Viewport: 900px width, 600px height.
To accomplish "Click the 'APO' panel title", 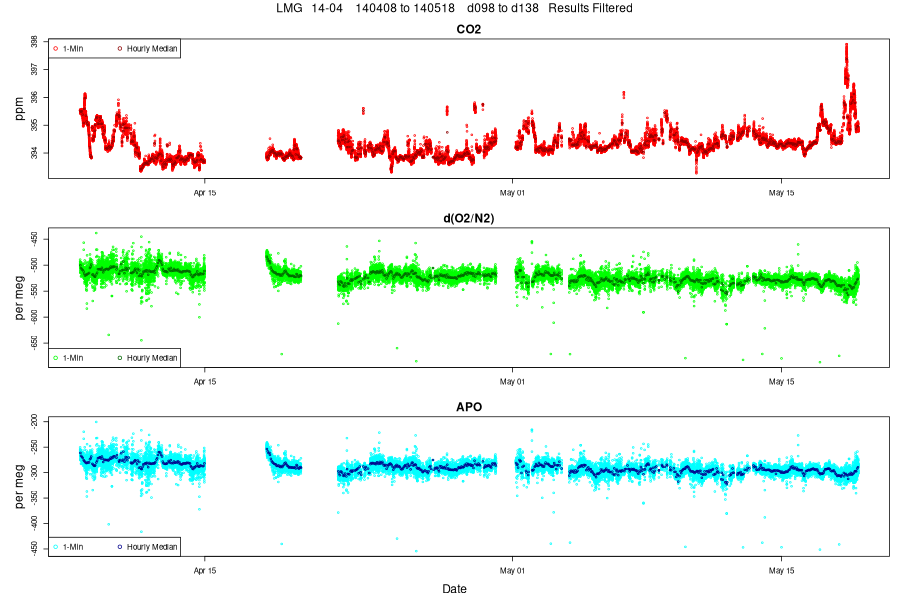I will click(468, 407).
